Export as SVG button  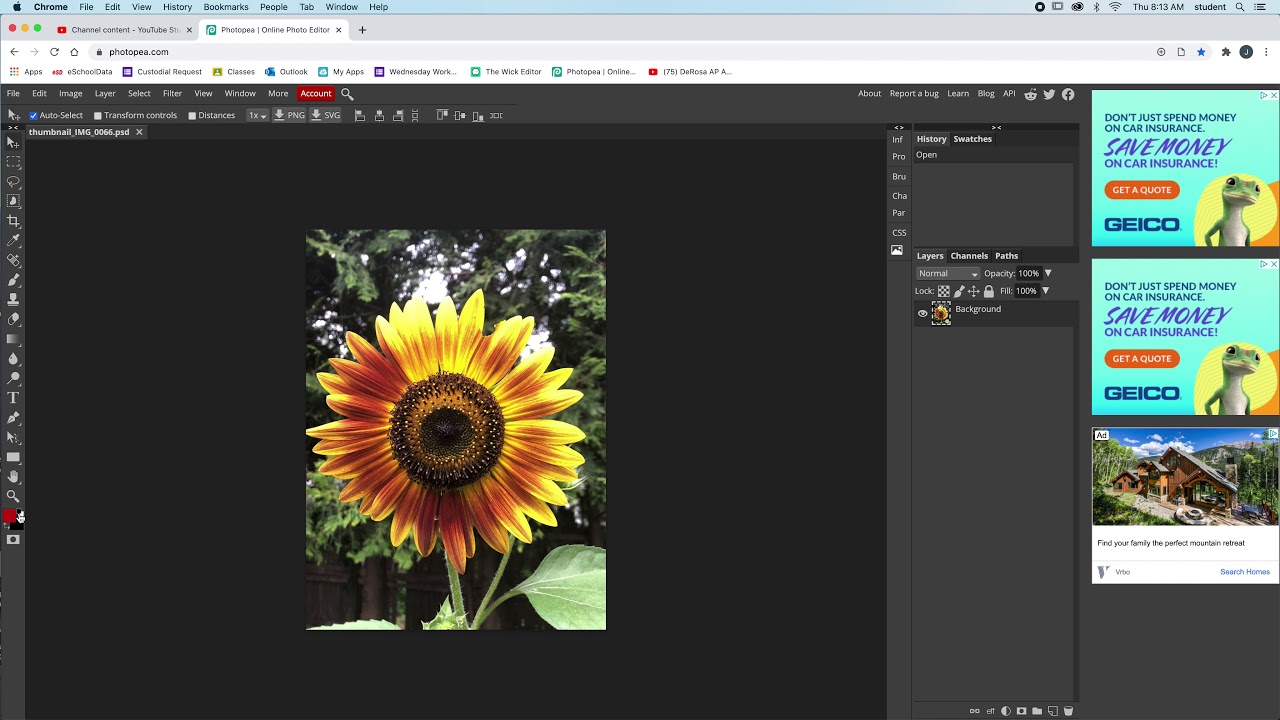[326, 116]
